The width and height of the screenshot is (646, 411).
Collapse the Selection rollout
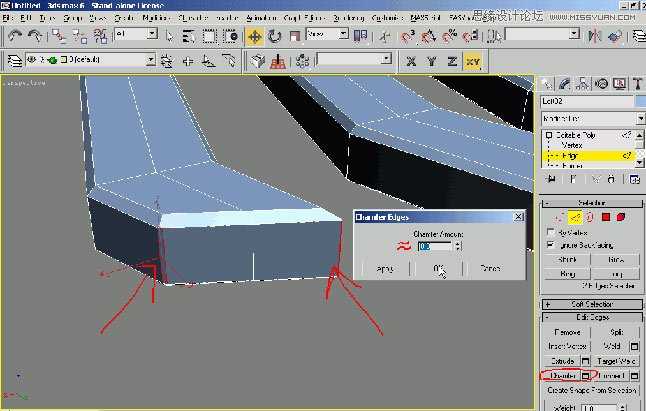pyautogui.click(x=592, y=203)
